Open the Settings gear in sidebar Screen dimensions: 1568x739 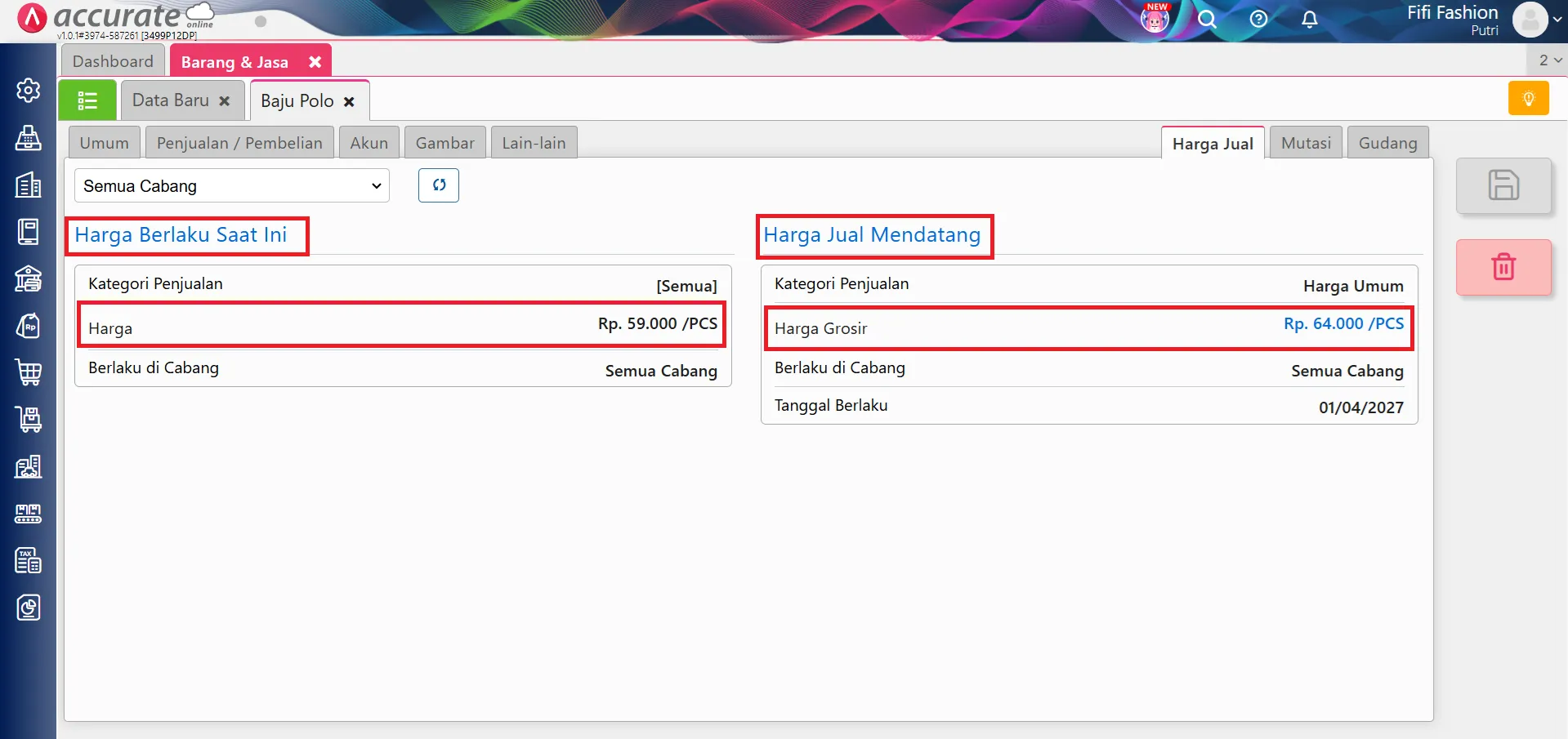(x=29, y=90)
